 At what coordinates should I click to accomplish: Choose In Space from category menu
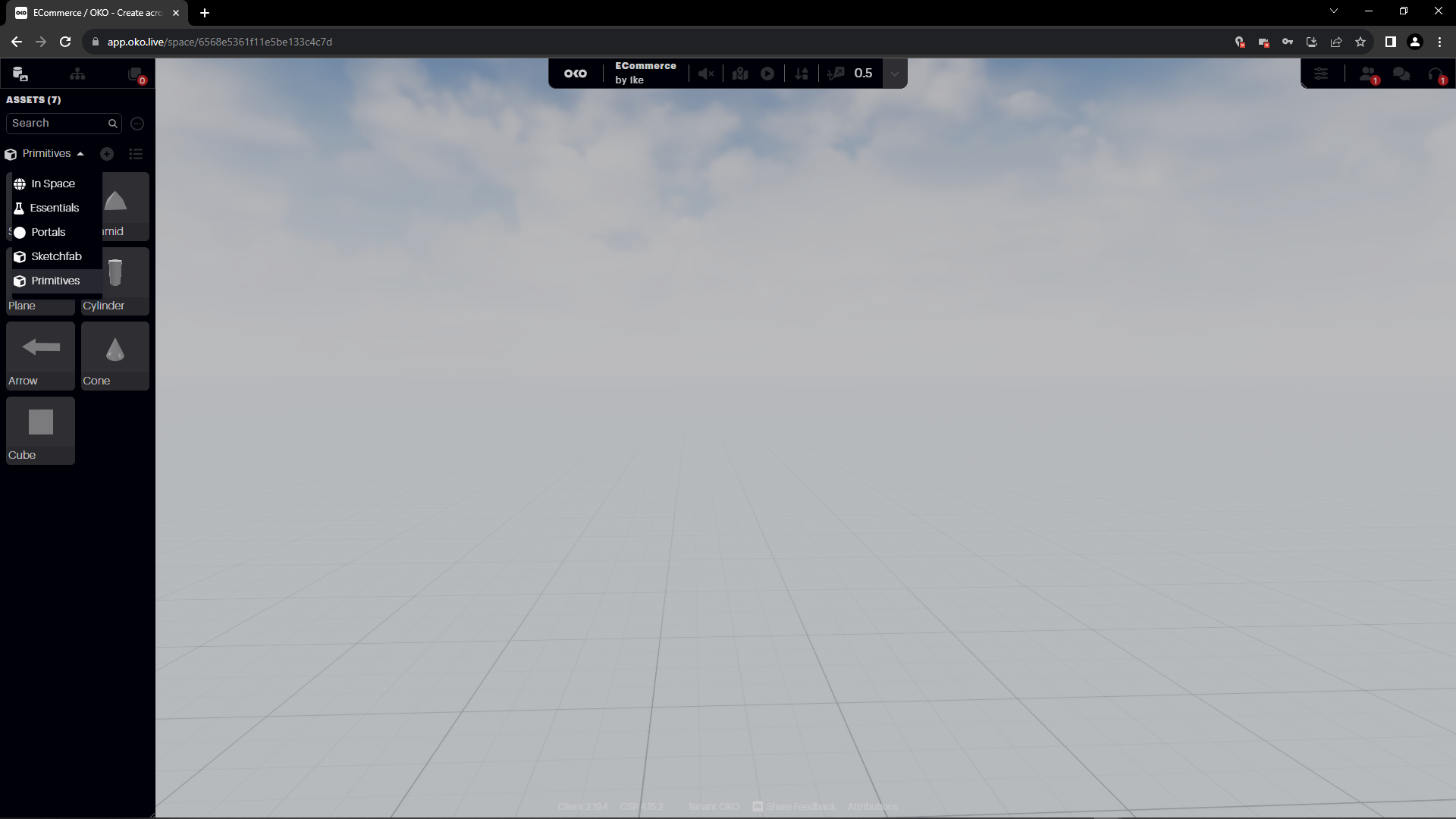pyautogui.click(x=52, y=184)
